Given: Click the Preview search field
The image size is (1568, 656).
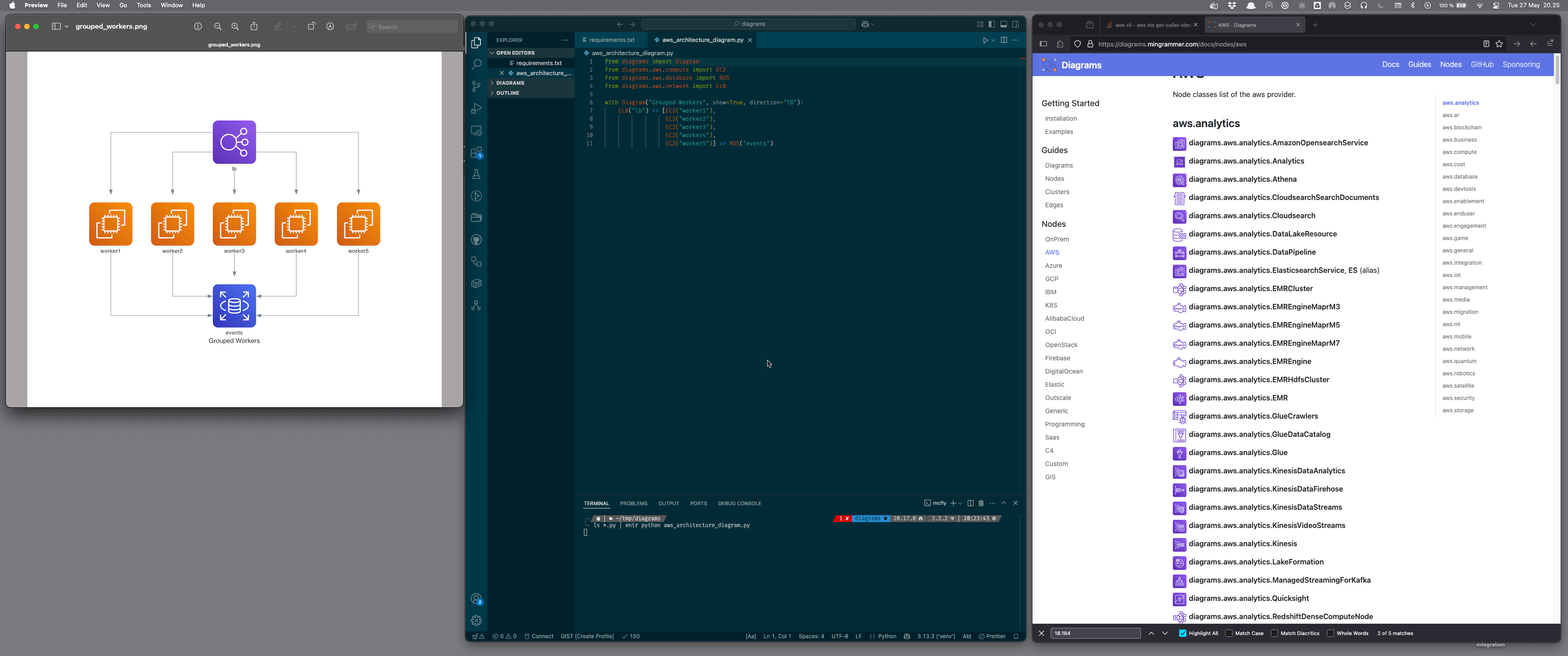Looking at the screenshot, I should click(x=412, y=27).
